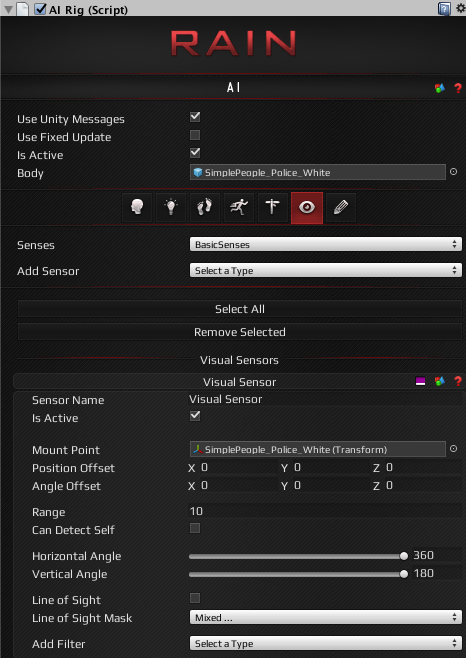Edit the Sensor Name field
This screenshot has width=466, height=658.
click(325, 399)
